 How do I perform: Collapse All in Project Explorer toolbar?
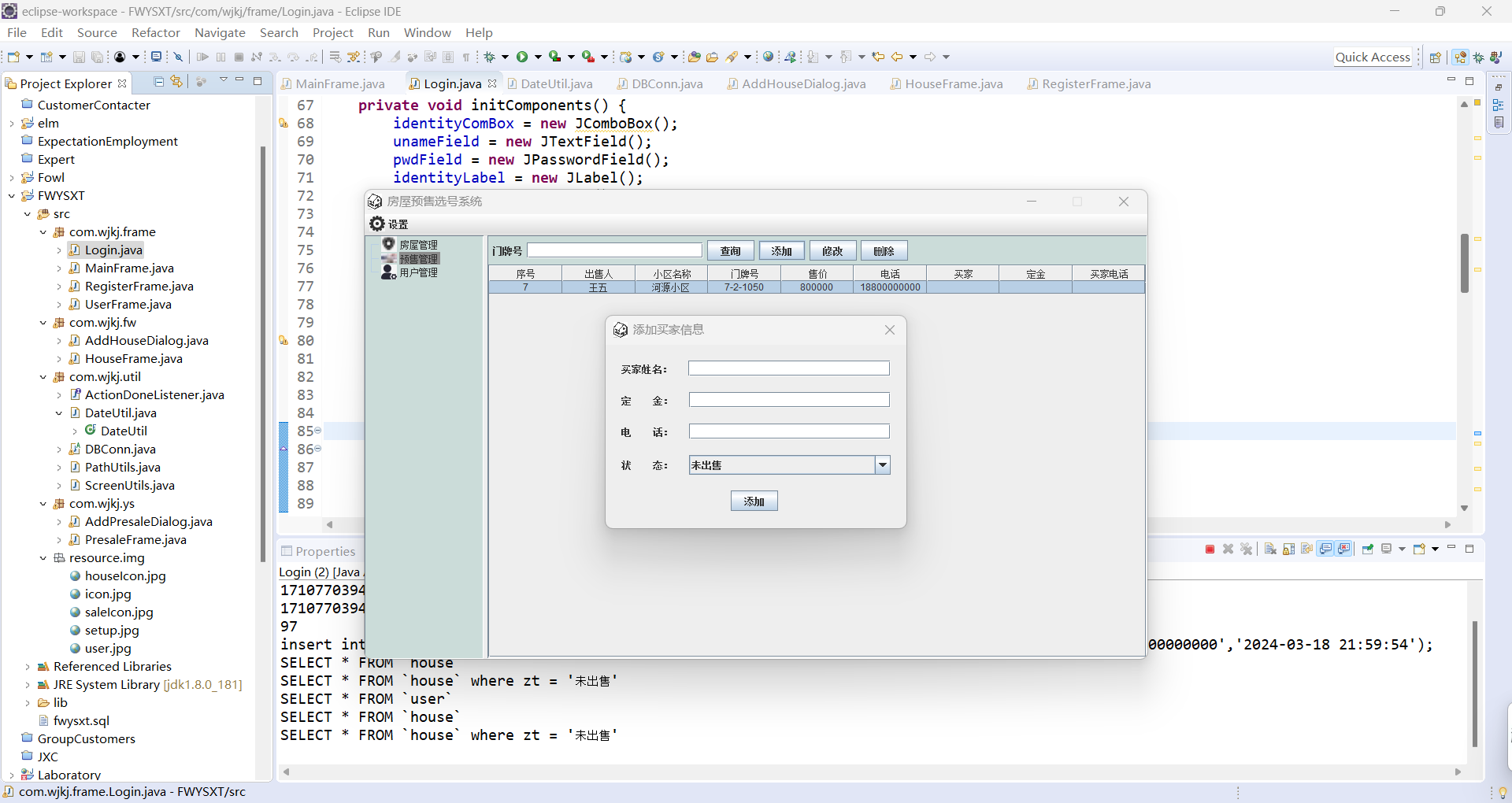click(x=158, y=81)
